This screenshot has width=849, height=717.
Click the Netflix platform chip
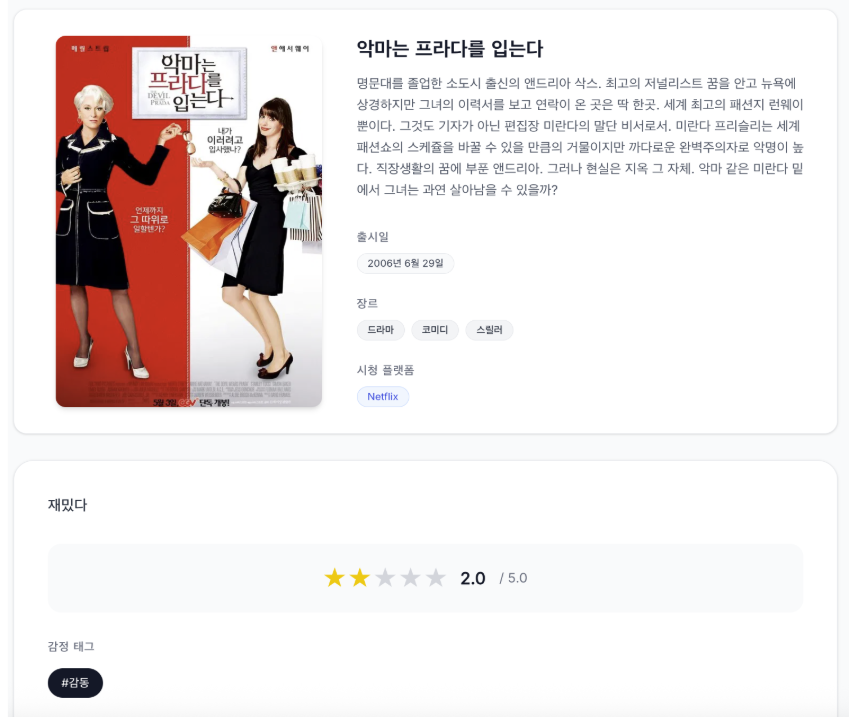(383, 396)
